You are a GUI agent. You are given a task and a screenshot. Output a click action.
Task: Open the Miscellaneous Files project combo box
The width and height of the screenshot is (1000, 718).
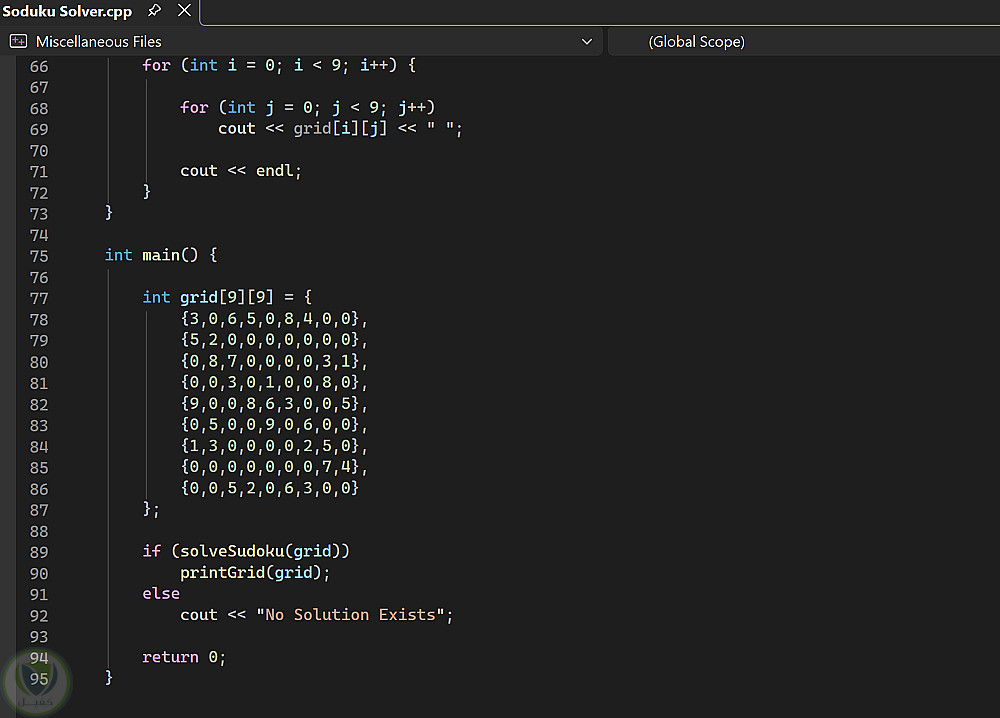(x=301, y=41)
